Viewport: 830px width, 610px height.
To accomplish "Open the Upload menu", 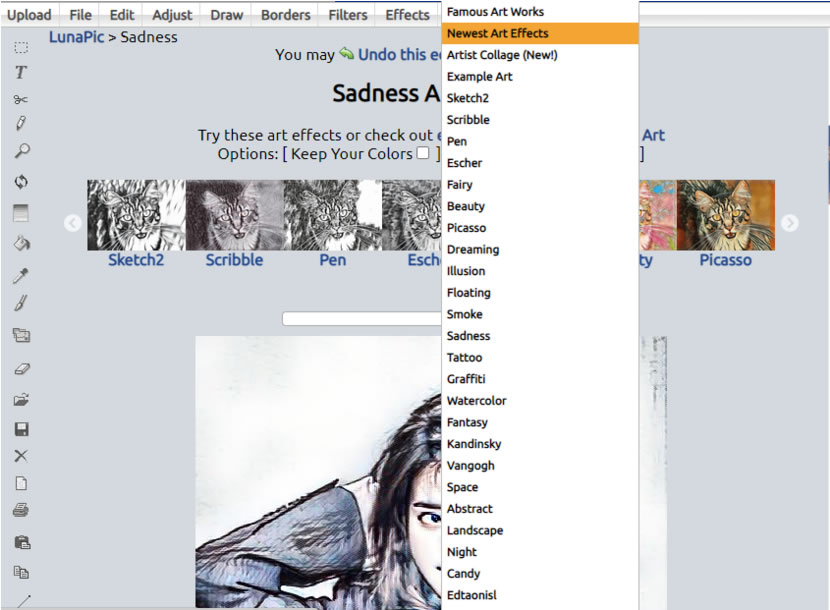I will tap(29, 15).
